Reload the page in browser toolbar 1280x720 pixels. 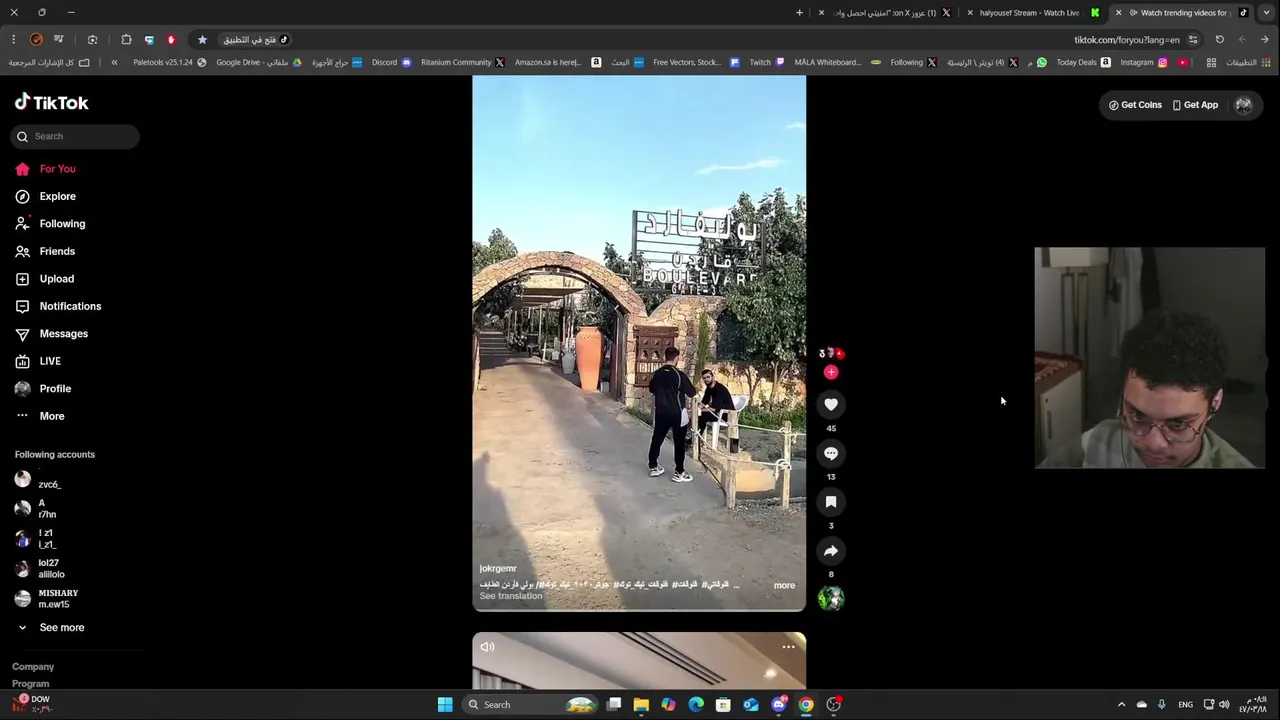click(1219, 40)
